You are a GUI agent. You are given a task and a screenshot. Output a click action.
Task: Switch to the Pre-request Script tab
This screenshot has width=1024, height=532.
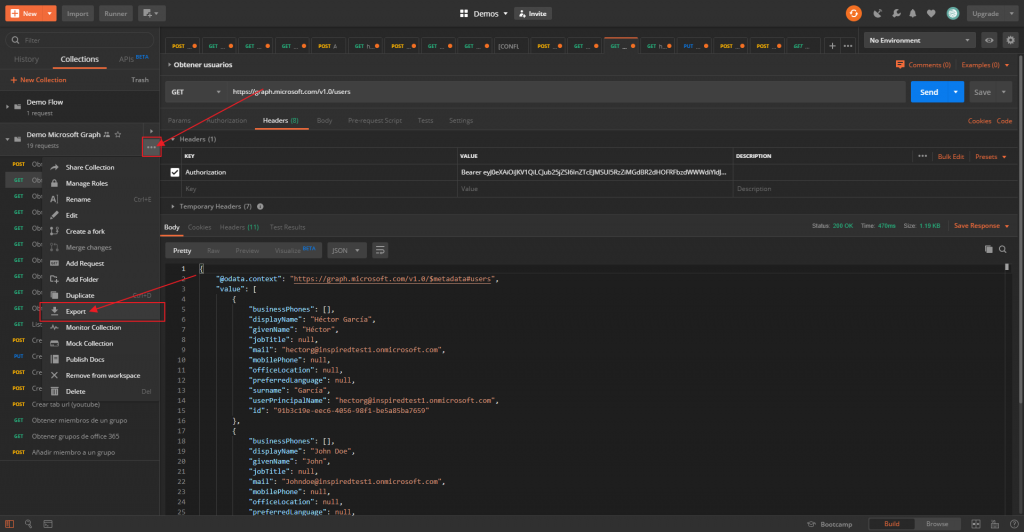click(x=374, y=120)
